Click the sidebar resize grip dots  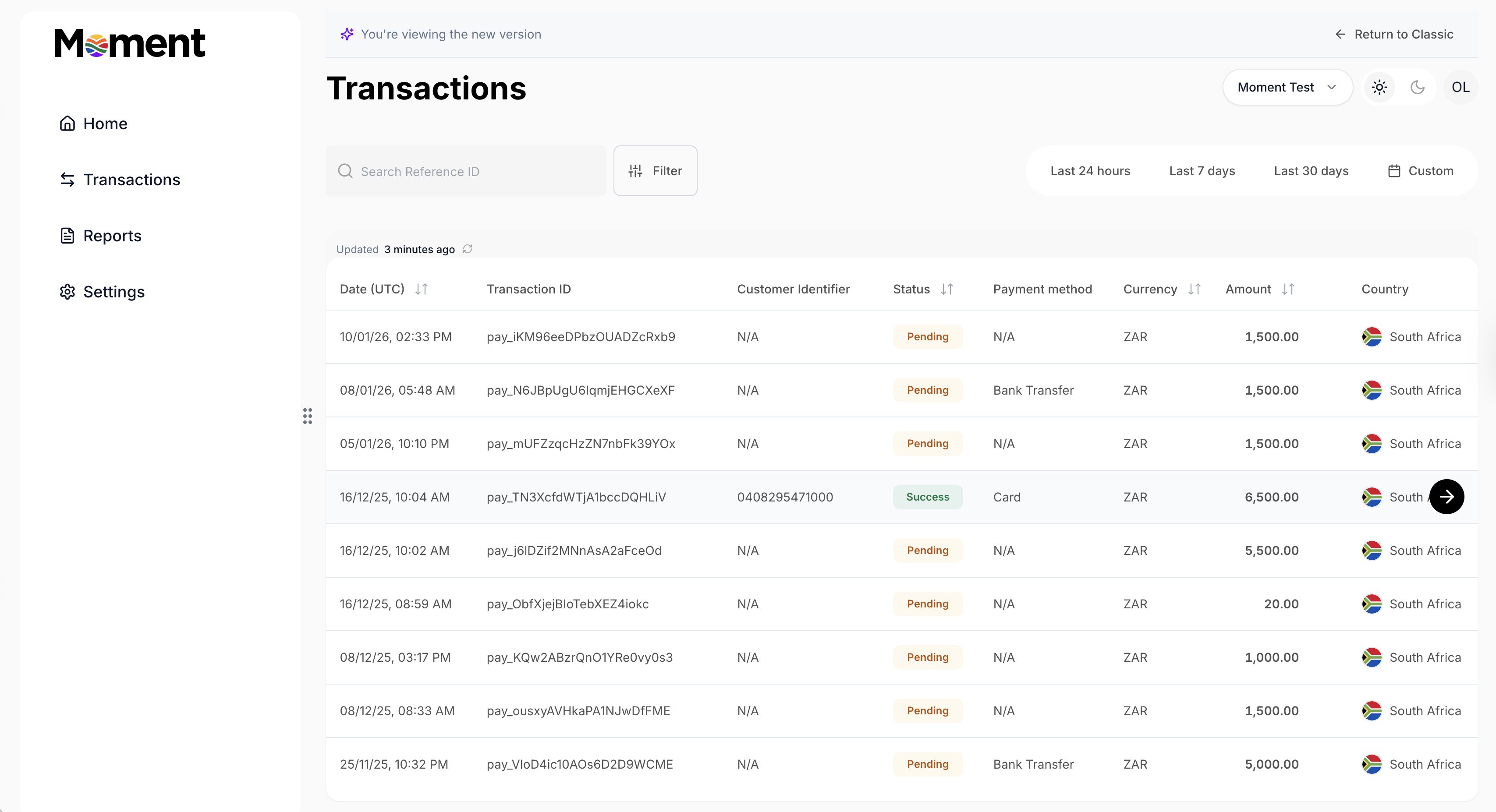click(x=307, y=416)
